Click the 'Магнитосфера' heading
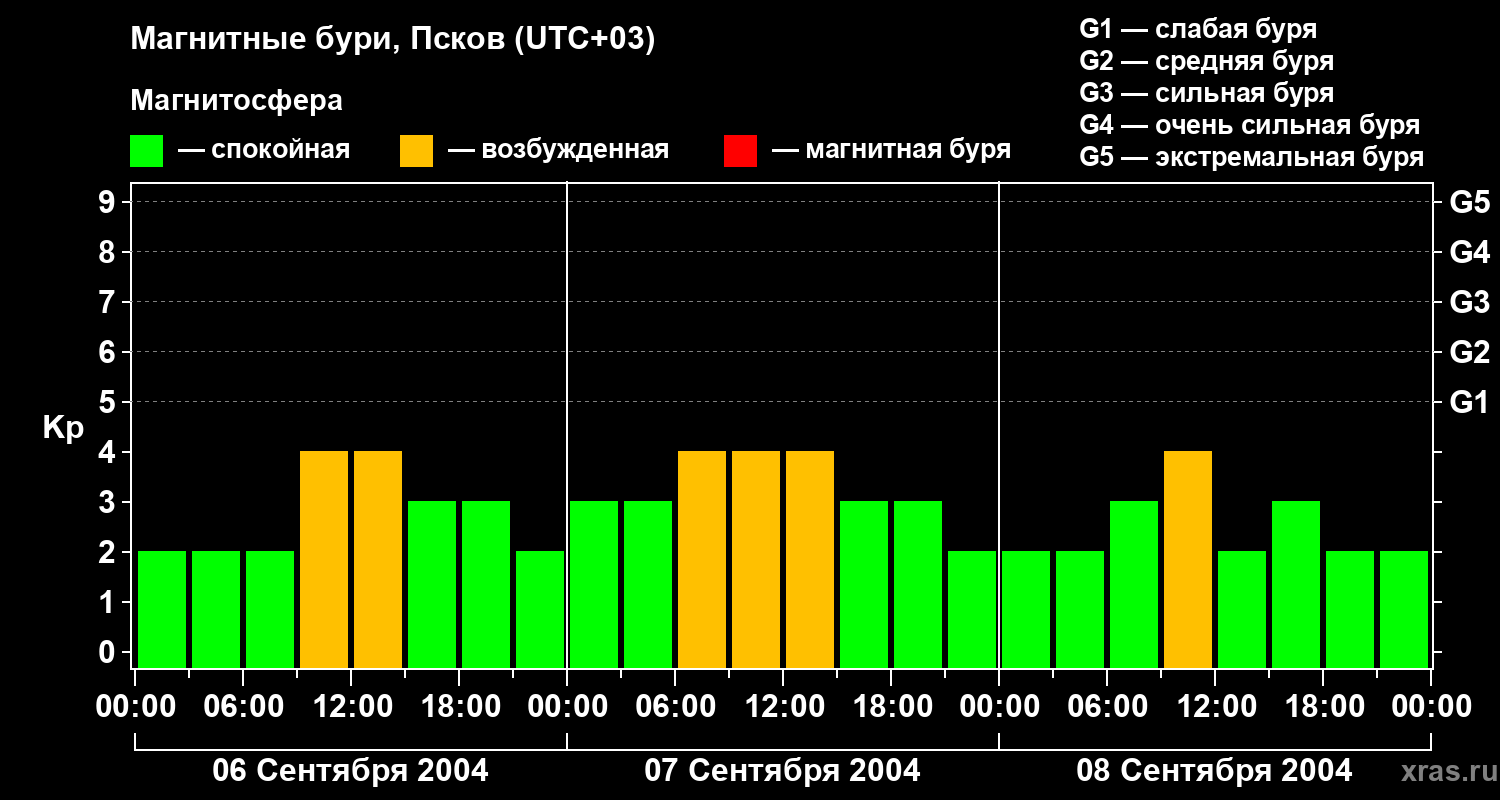1500x800 pixels. point(237,101)
